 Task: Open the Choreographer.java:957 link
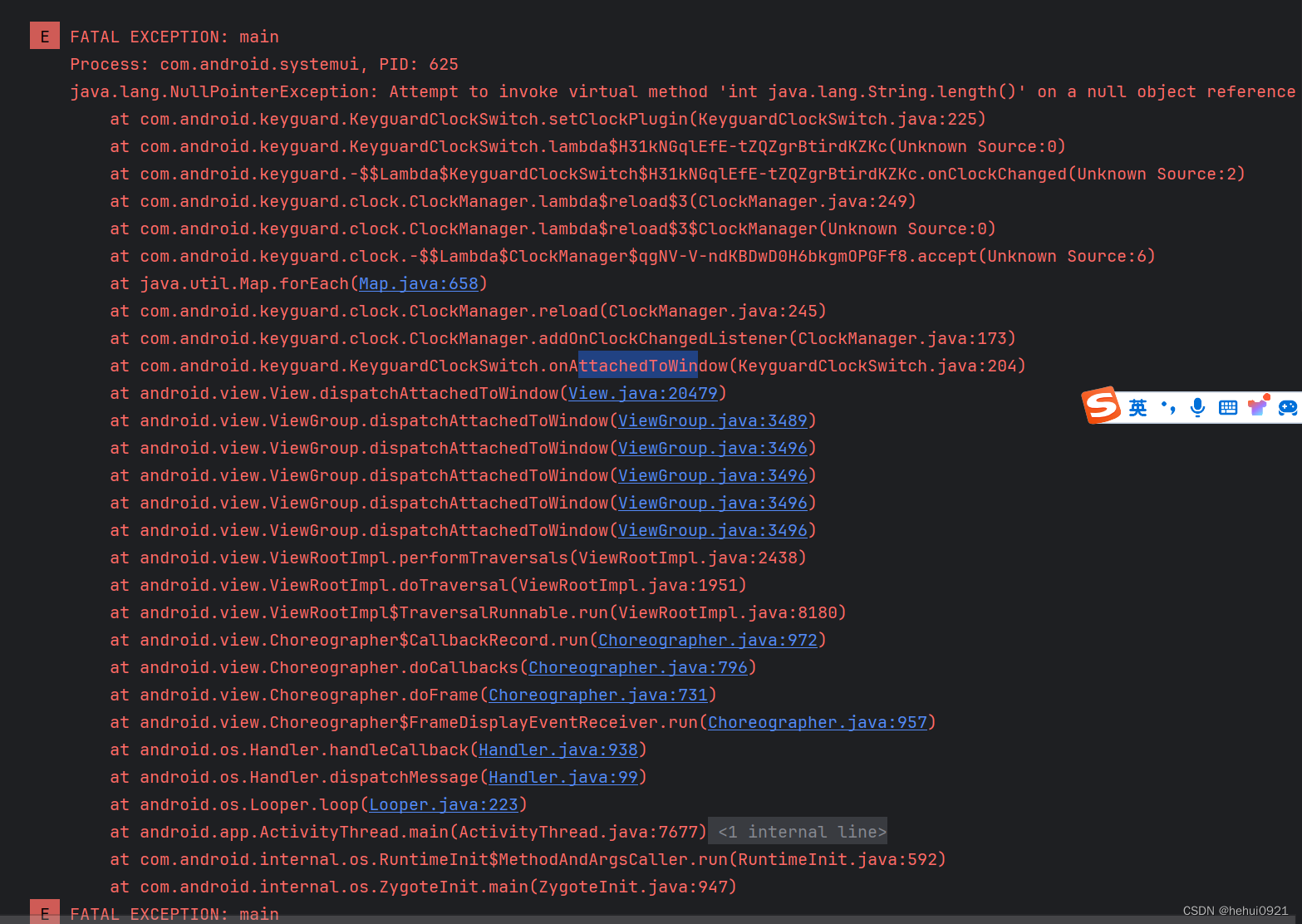click(818, 722)
